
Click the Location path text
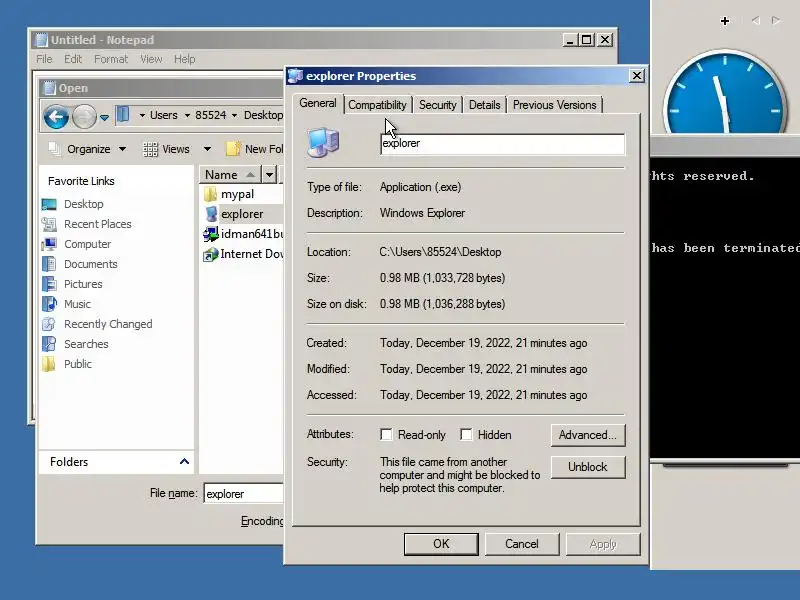click(x=440, y=252)
